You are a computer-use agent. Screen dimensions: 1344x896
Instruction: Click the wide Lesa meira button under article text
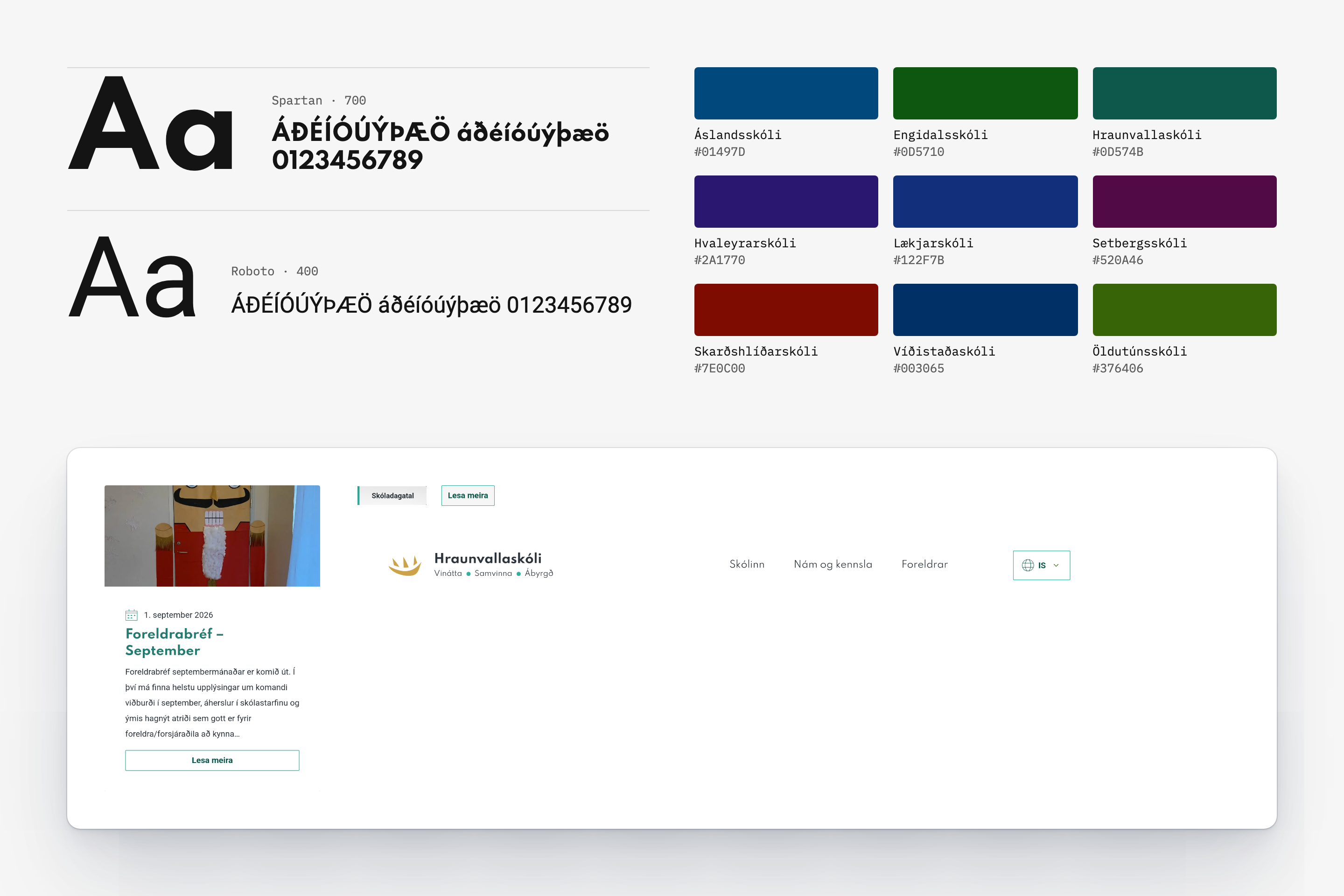(x=212, y=760)
